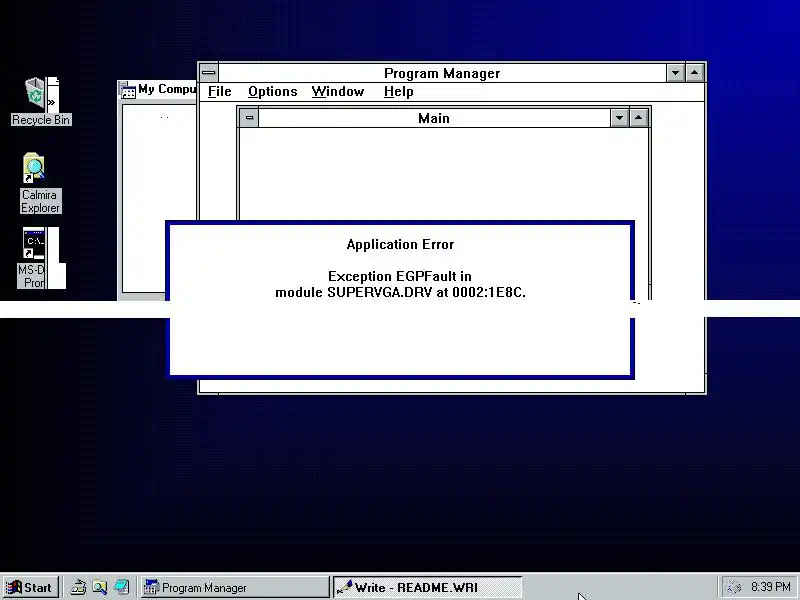Click the first quick-launch icon beside Start

tap(78, 587)
